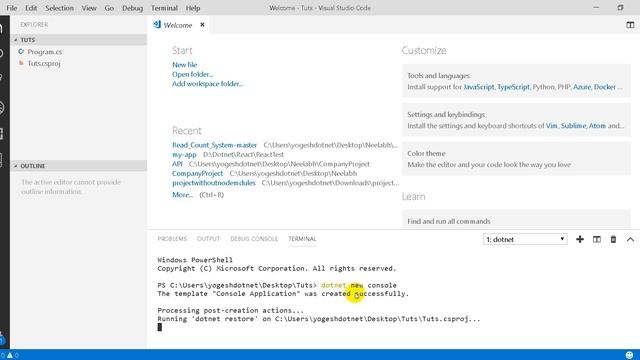Add a new terminal with the plus icon
The height and width of the screenshot is (360, 640).
click(580, 239)
